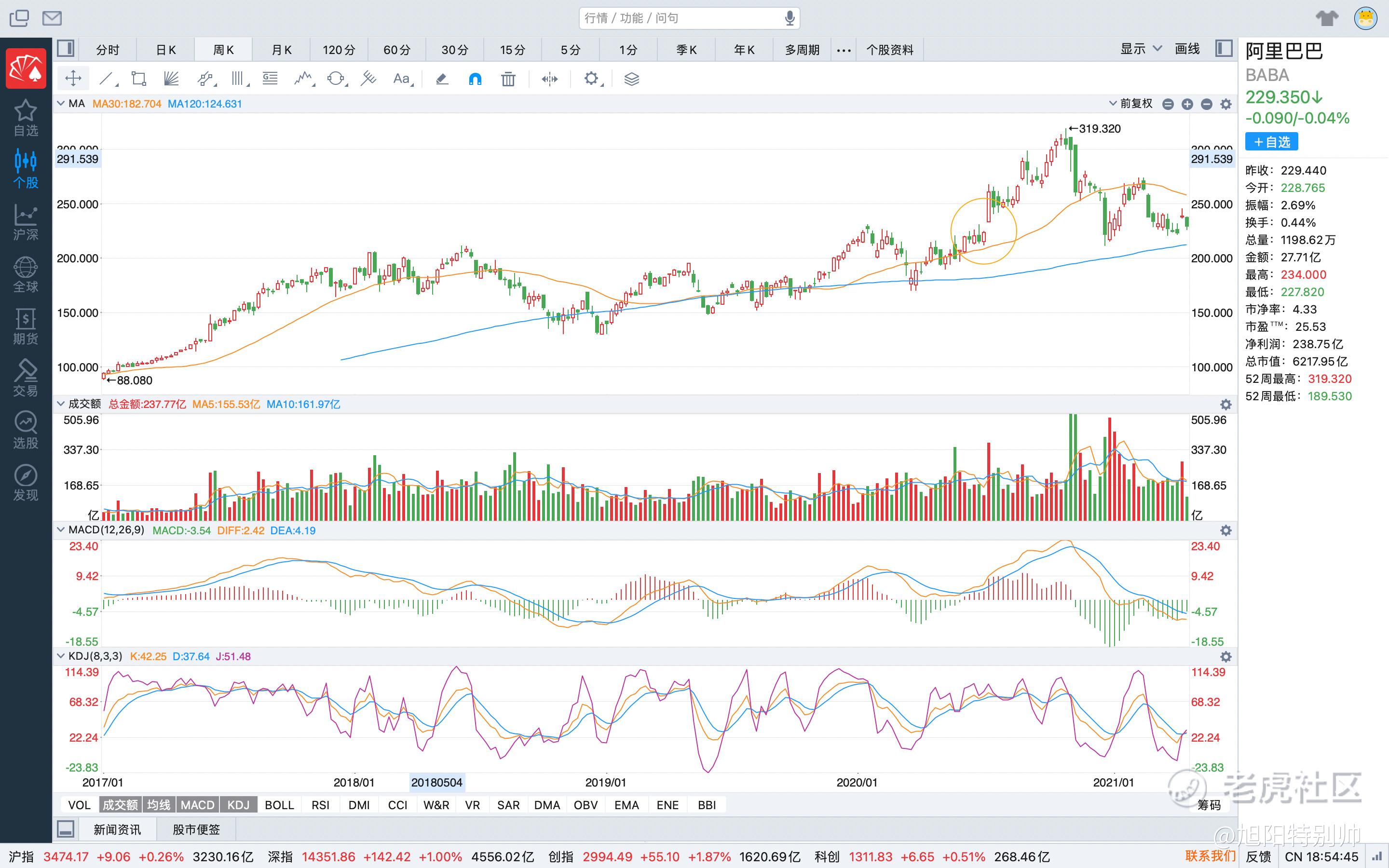1389x868 pixels.
Task: Open the skin theme shirt icon
Action: click(x=1326, y=18)
